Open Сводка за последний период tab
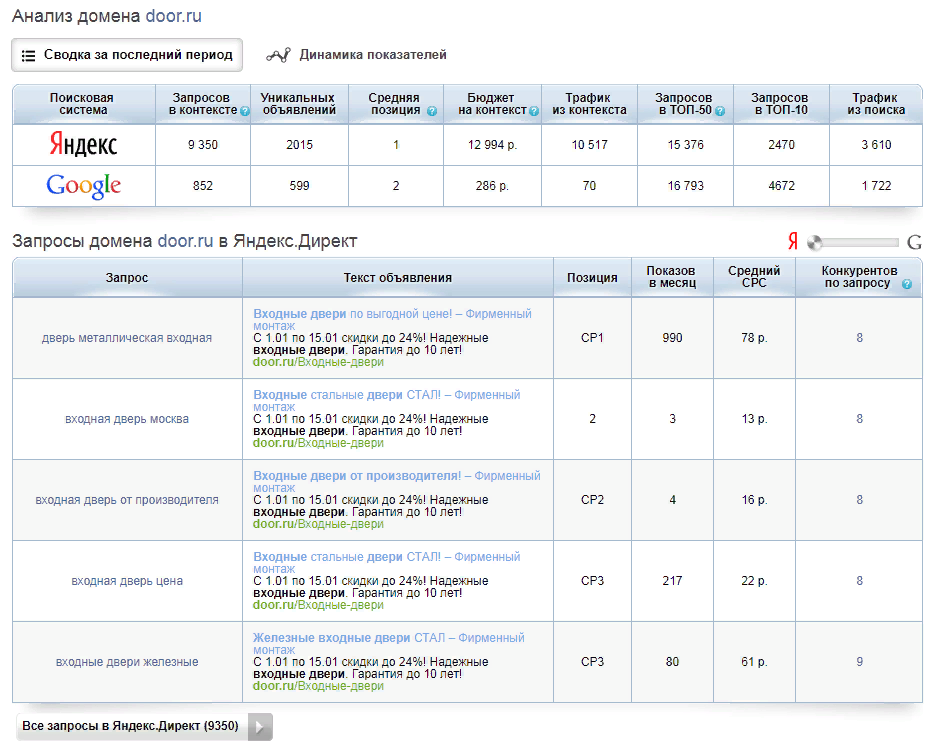 coord(127,55)
